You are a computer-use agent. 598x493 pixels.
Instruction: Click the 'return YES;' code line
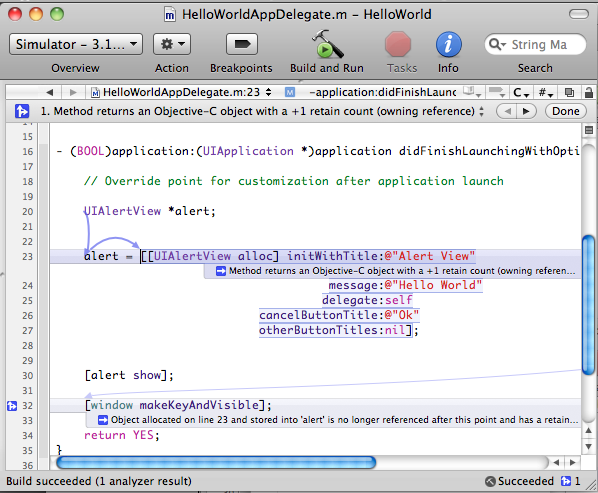[122, 435]
